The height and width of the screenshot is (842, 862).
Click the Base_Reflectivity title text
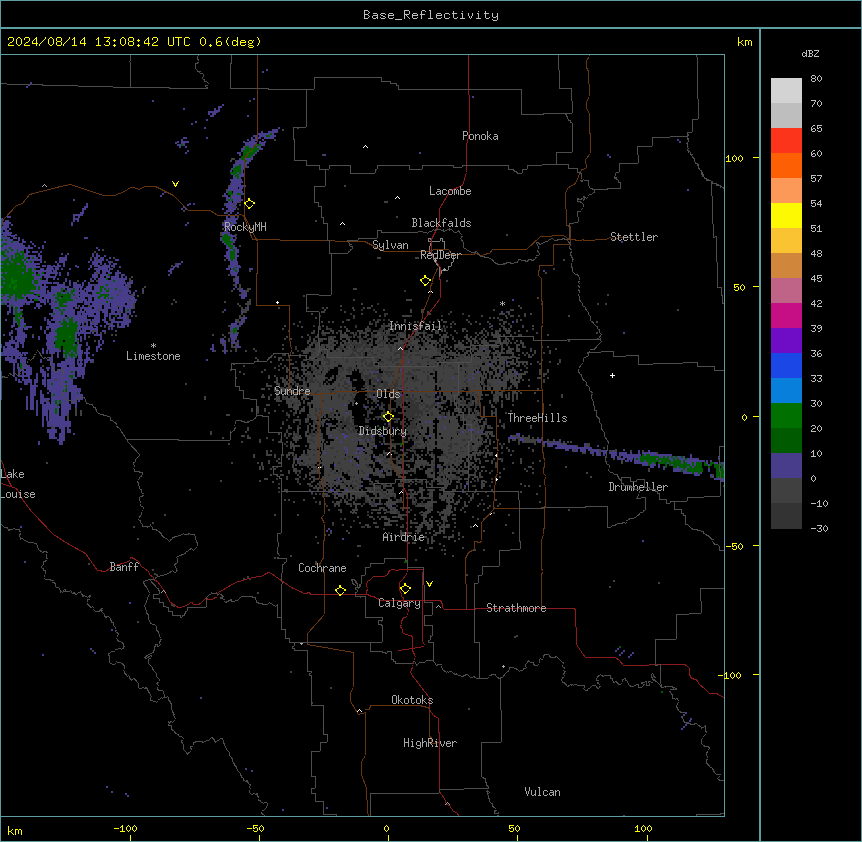pyautogui.click(x=431, y=15)
